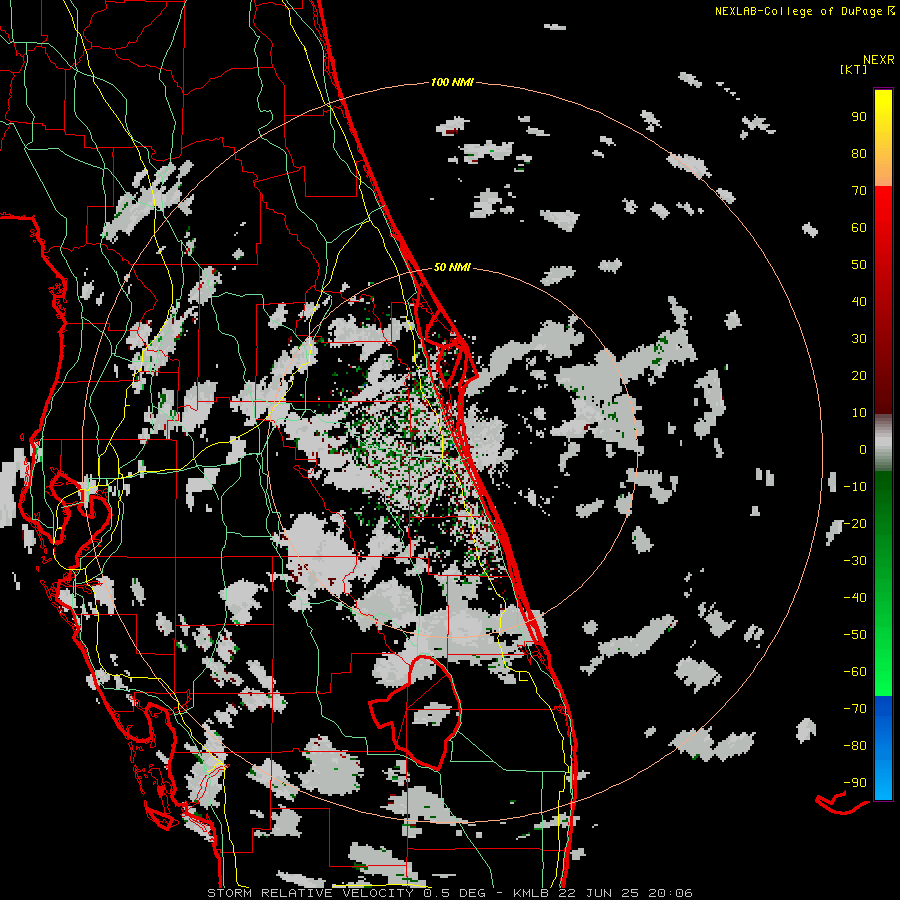Click the STORM RELATIVE VELOCITY caption text
The width and height of the screenshot is (900, 900).
pos(310,893)
